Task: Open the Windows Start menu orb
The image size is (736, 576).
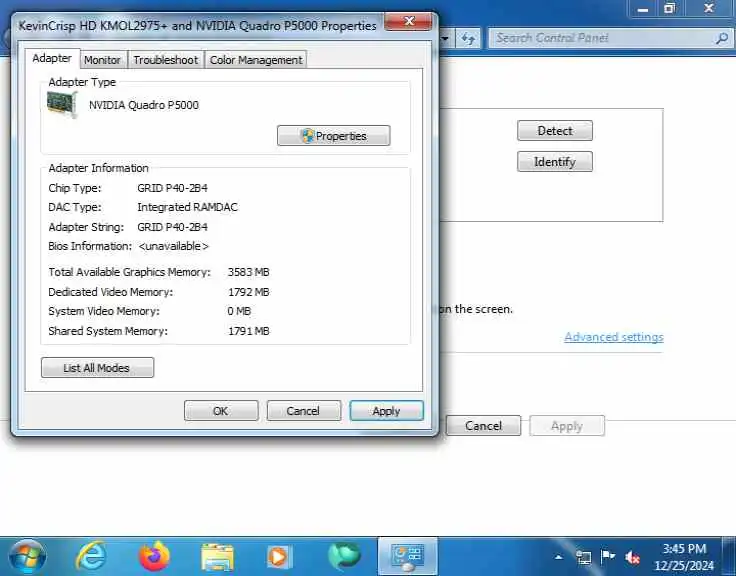Action: [27, 557]
